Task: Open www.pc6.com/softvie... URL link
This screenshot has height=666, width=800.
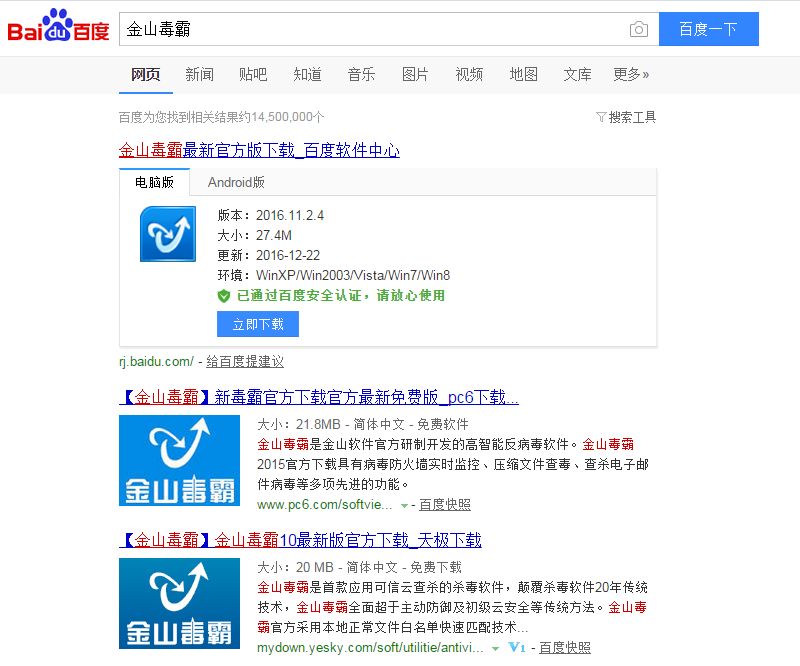Action: click(x=325, y=505)
